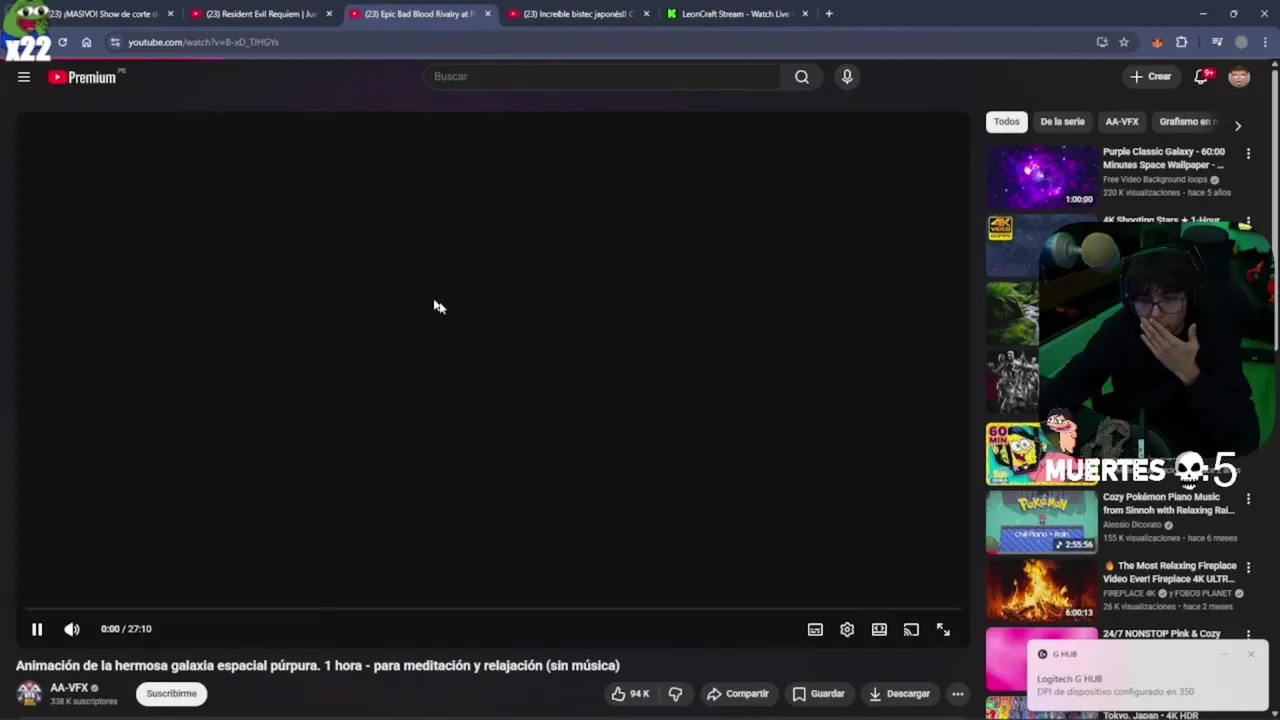The width and height of the screenshot is (1280, 720).
Task: Click the search magnifier button
Action: tap(802, 77)
